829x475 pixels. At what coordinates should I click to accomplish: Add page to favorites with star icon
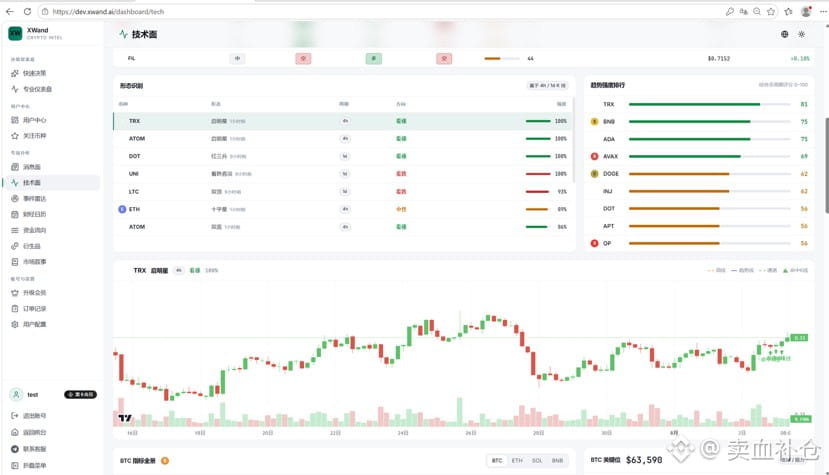pyautogui.click(x=771, y=11)
